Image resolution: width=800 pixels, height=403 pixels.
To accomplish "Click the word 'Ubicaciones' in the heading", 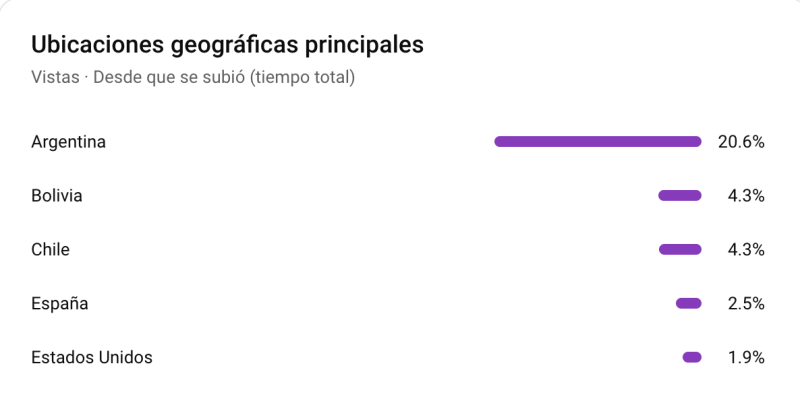I will [x=100, y=45].
